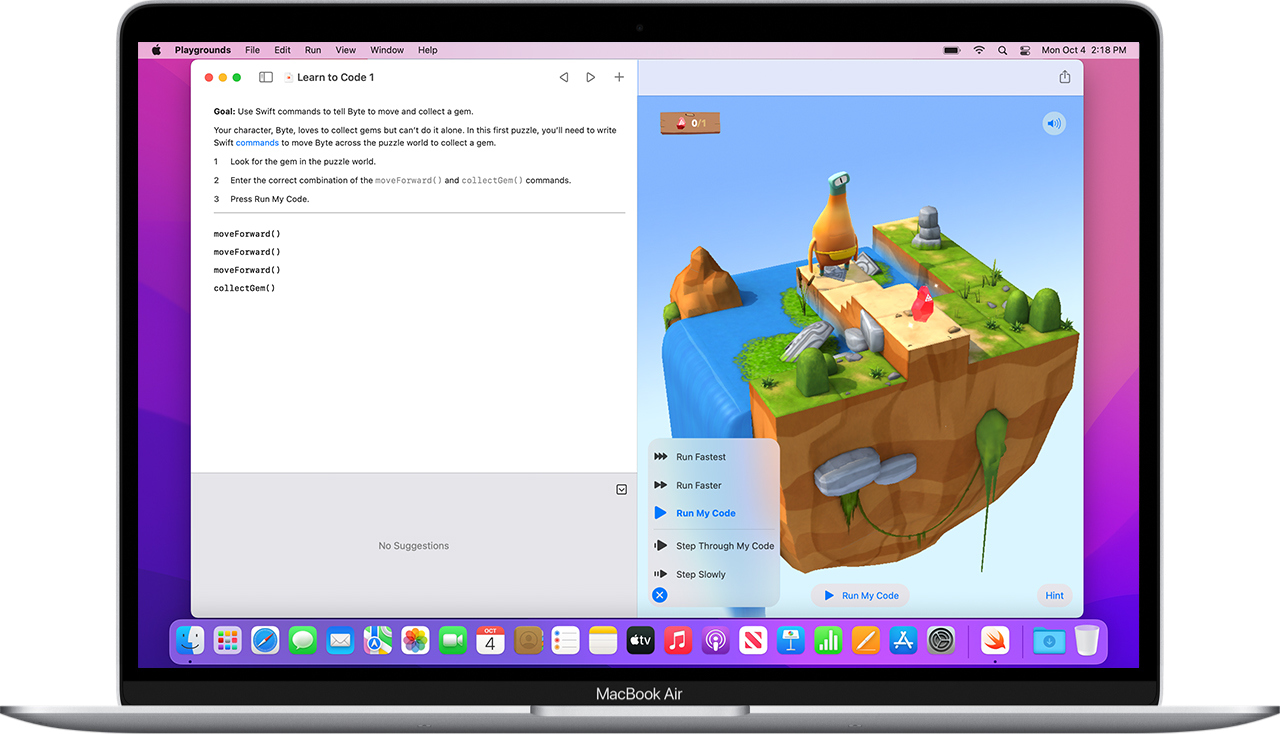Open System Preferences from the Dock
This screenshot has height=734, width=1280.
click(941, 640)
